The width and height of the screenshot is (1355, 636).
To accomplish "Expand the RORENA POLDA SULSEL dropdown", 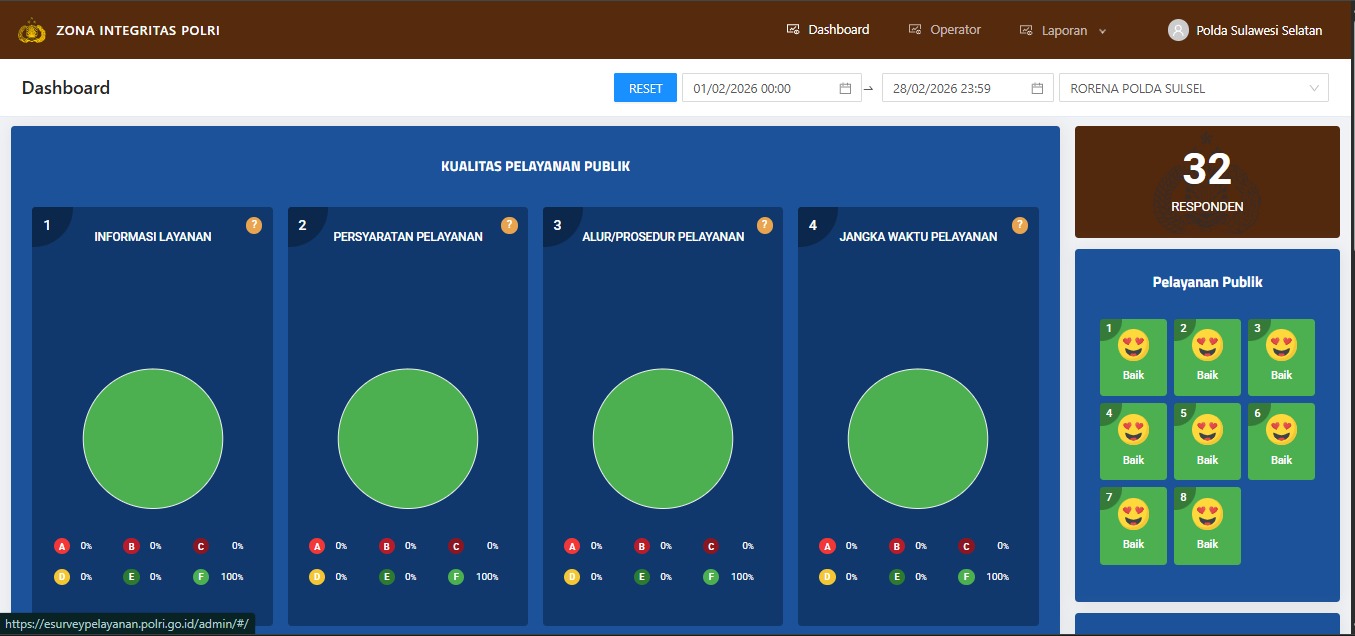I will tap(1193, 88).
